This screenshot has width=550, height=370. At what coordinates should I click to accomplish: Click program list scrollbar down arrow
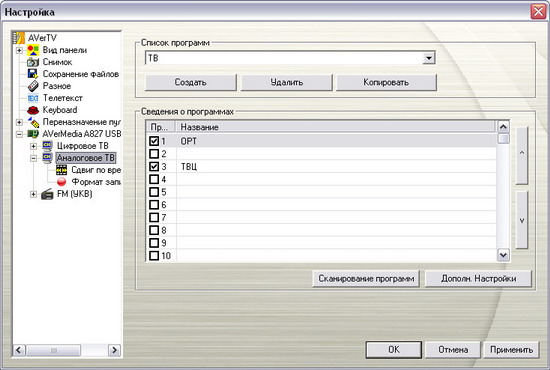(503, 255)
